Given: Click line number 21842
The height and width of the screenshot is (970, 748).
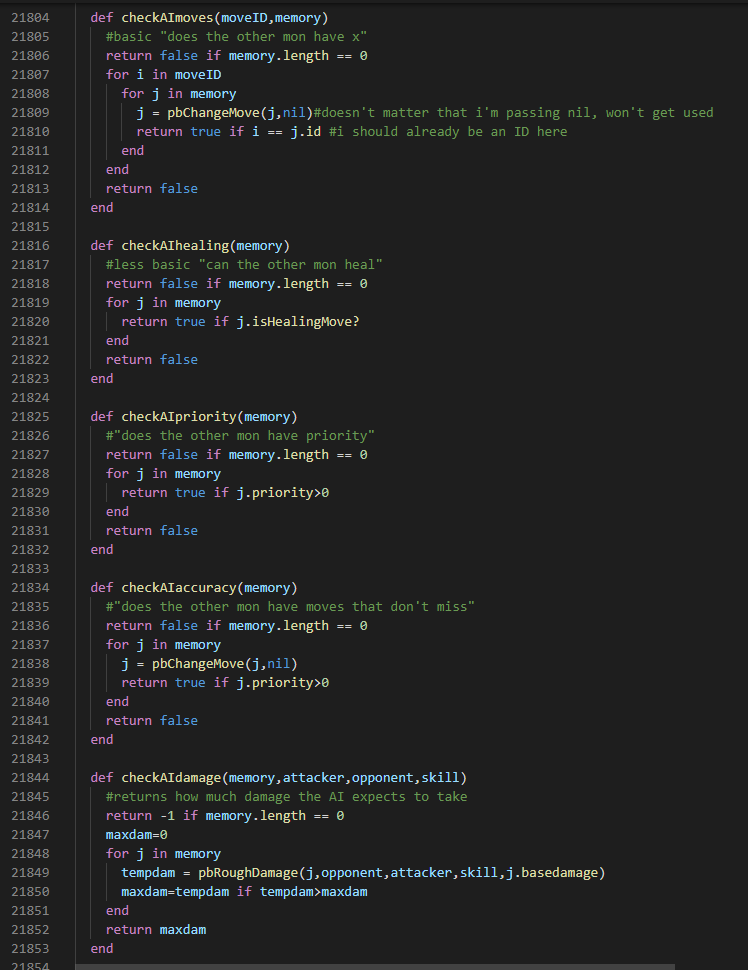Looking at the screenshot, I should [x=30, y=740].
